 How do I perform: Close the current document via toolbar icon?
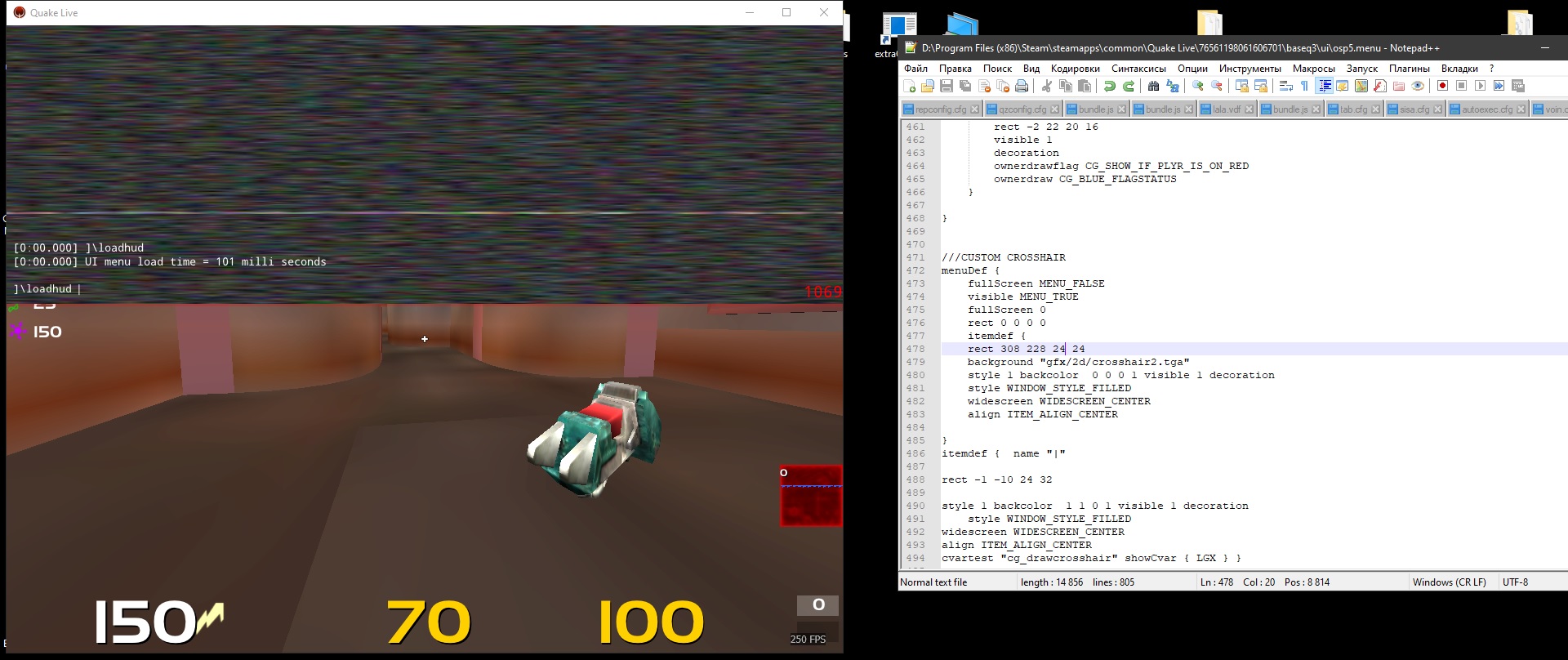click(984, 86)
